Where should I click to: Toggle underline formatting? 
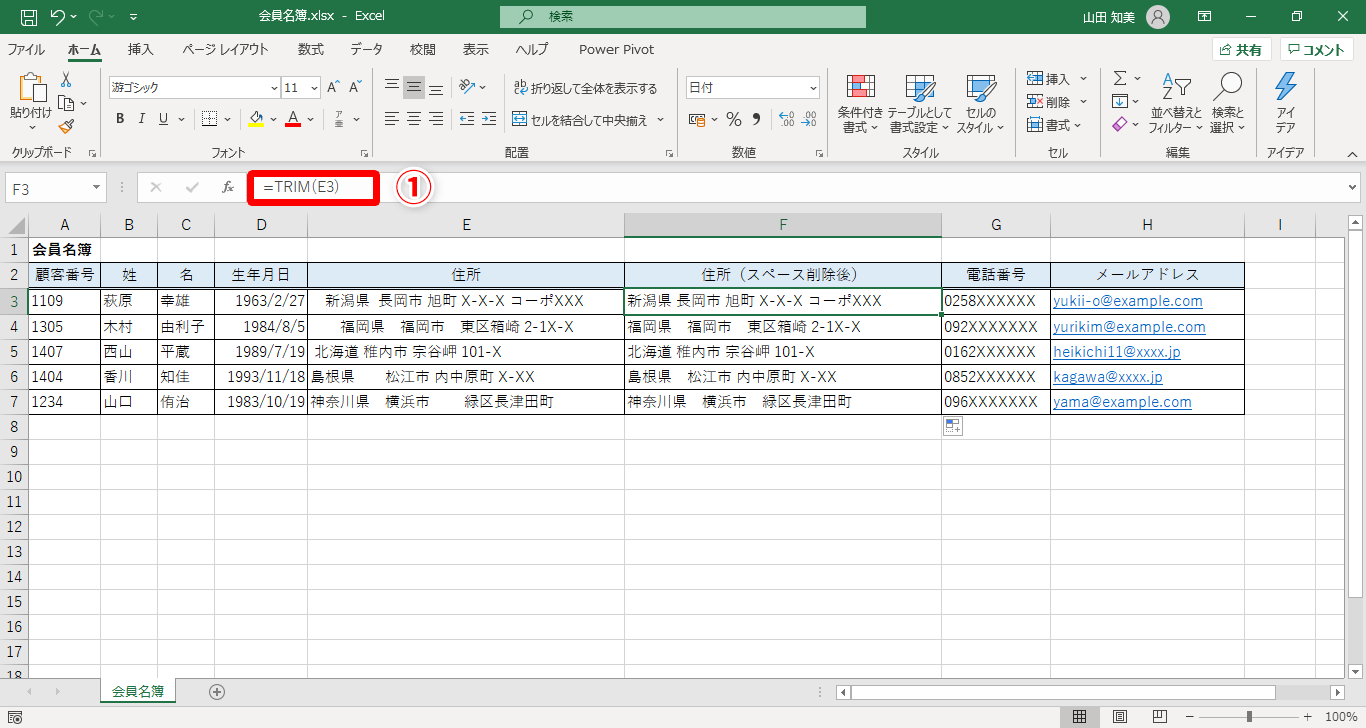pyautogui.click(x=164, y=119)
